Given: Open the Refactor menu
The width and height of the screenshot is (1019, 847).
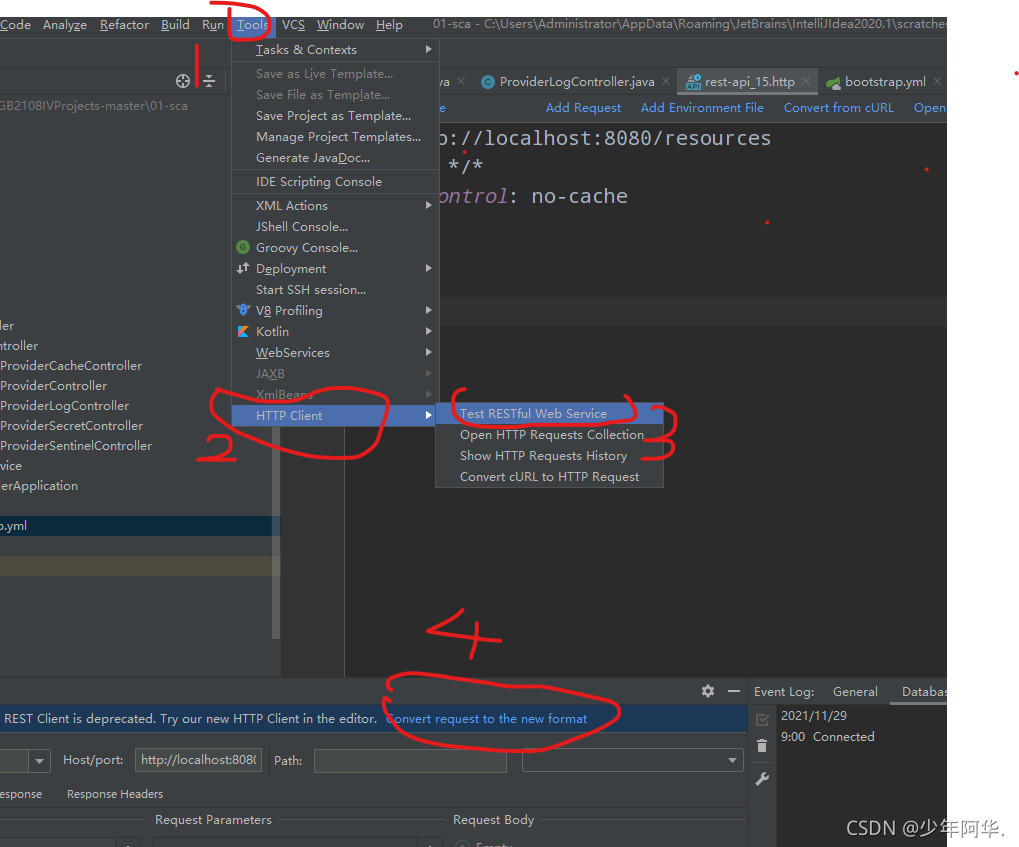Looking at the screenshot, I should pos(124,25).
